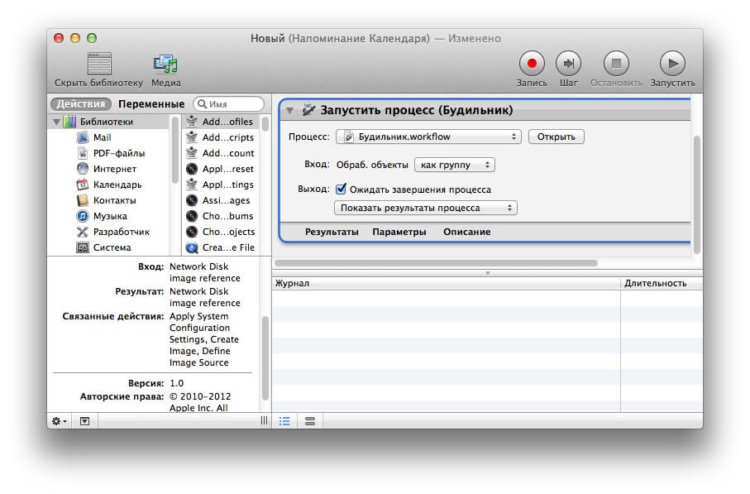The image size is (750, 494).
Task: Open the gear action menu
Action: click(59, 421)
